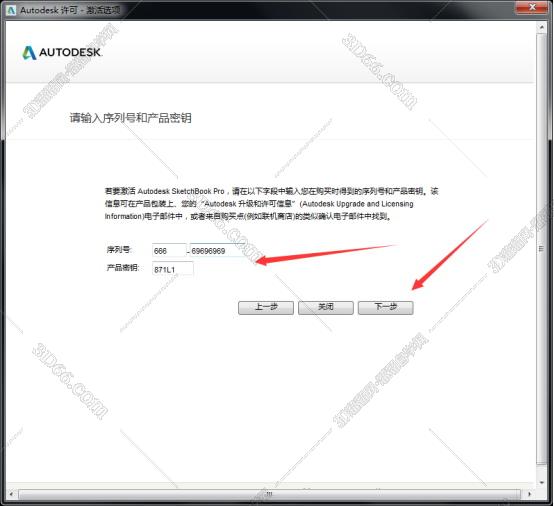Focus the serial number field containing 69696969
The image size is (554, 506).
click(x=218, y=251)
